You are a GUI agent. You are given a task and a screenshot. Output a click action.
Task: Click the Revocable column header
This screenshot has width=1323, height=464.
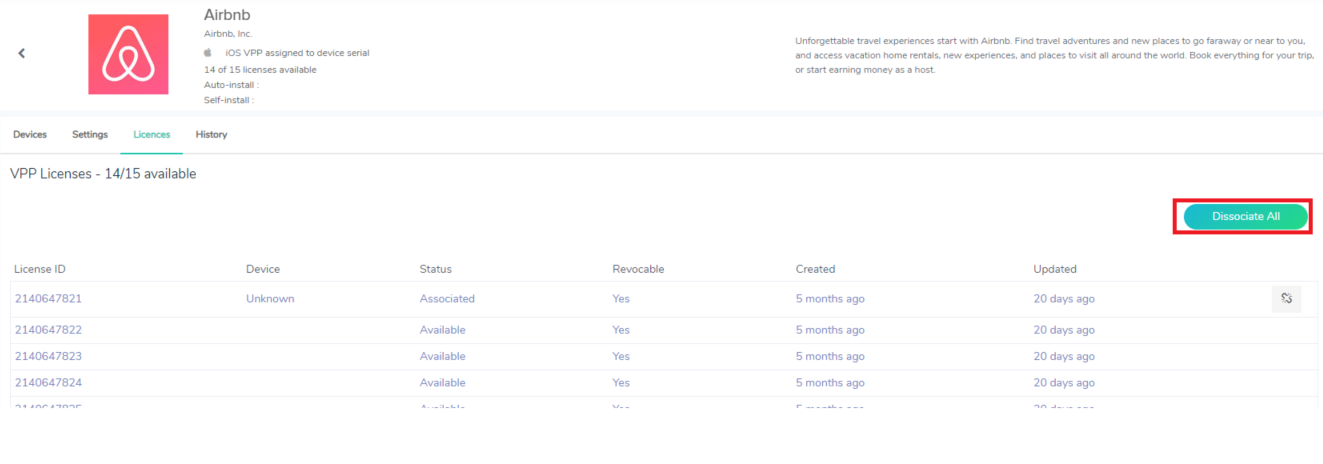638,269
